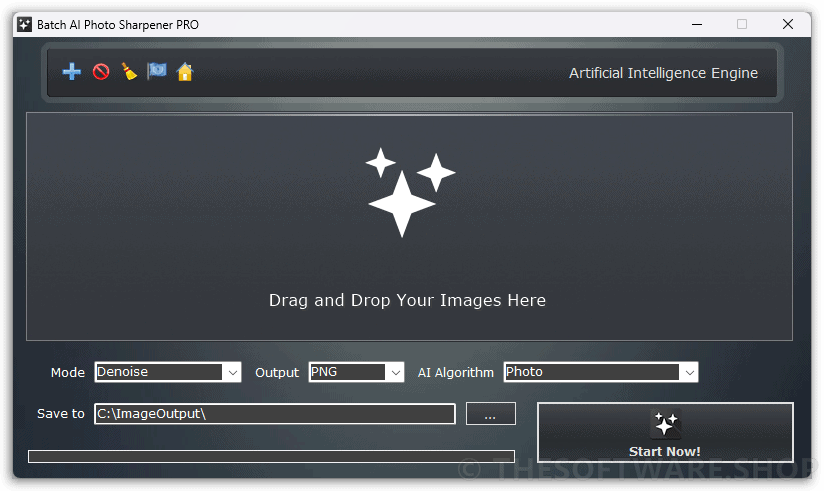Click the AI Algorithm label

pos(456,373)
